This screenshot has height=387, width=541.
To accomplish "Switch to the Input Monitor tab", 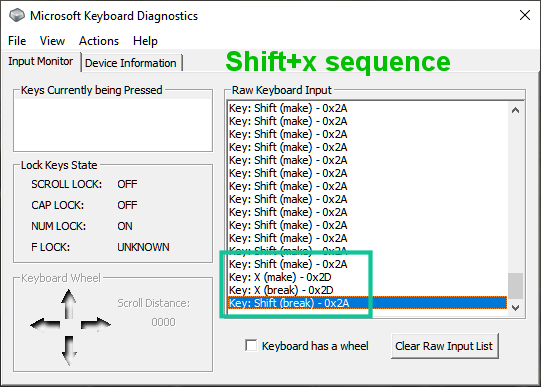I will coord(41,61).
